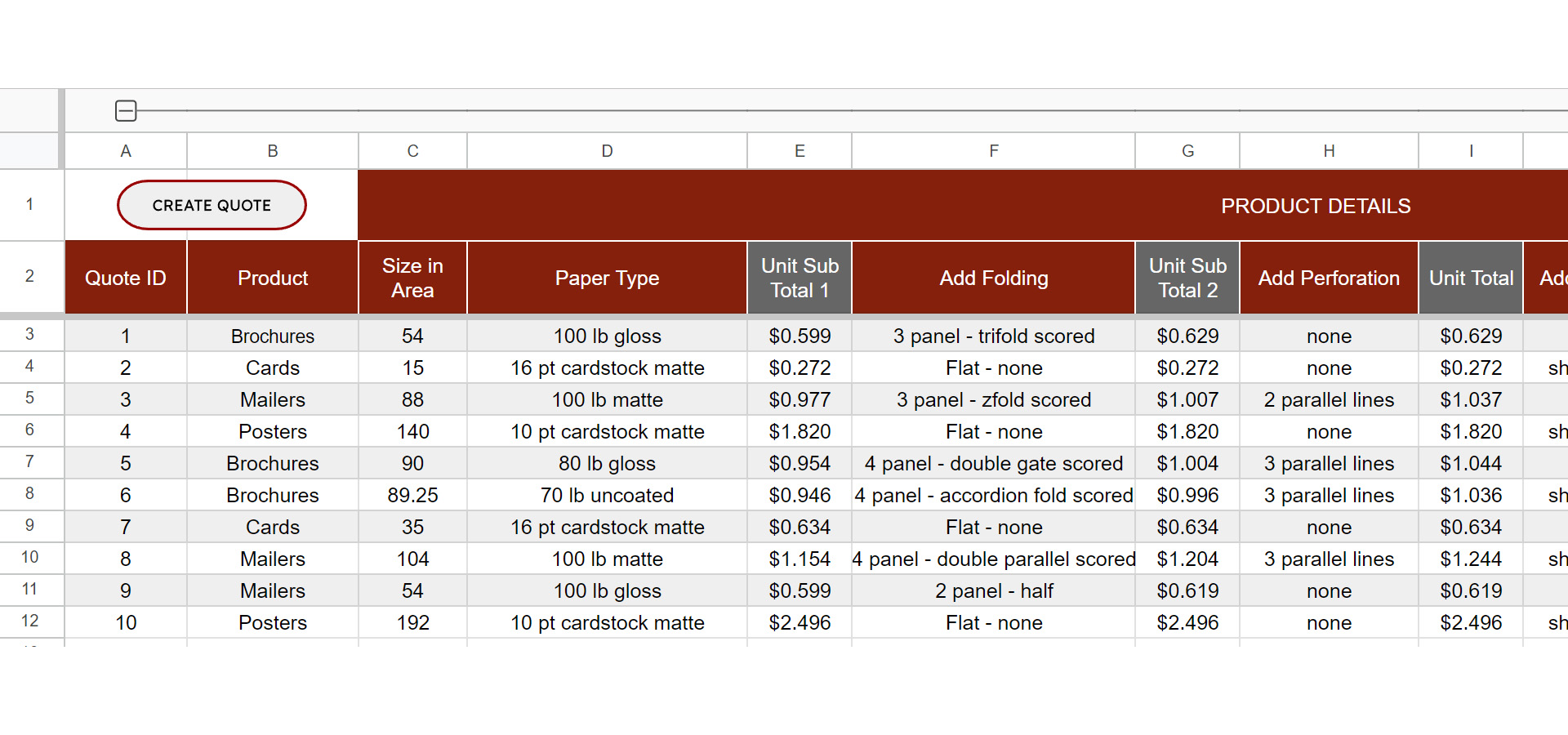Click the Add Perforation header cell
This screenshot has height=735, width=1568.
click(x=1329, y=278)
